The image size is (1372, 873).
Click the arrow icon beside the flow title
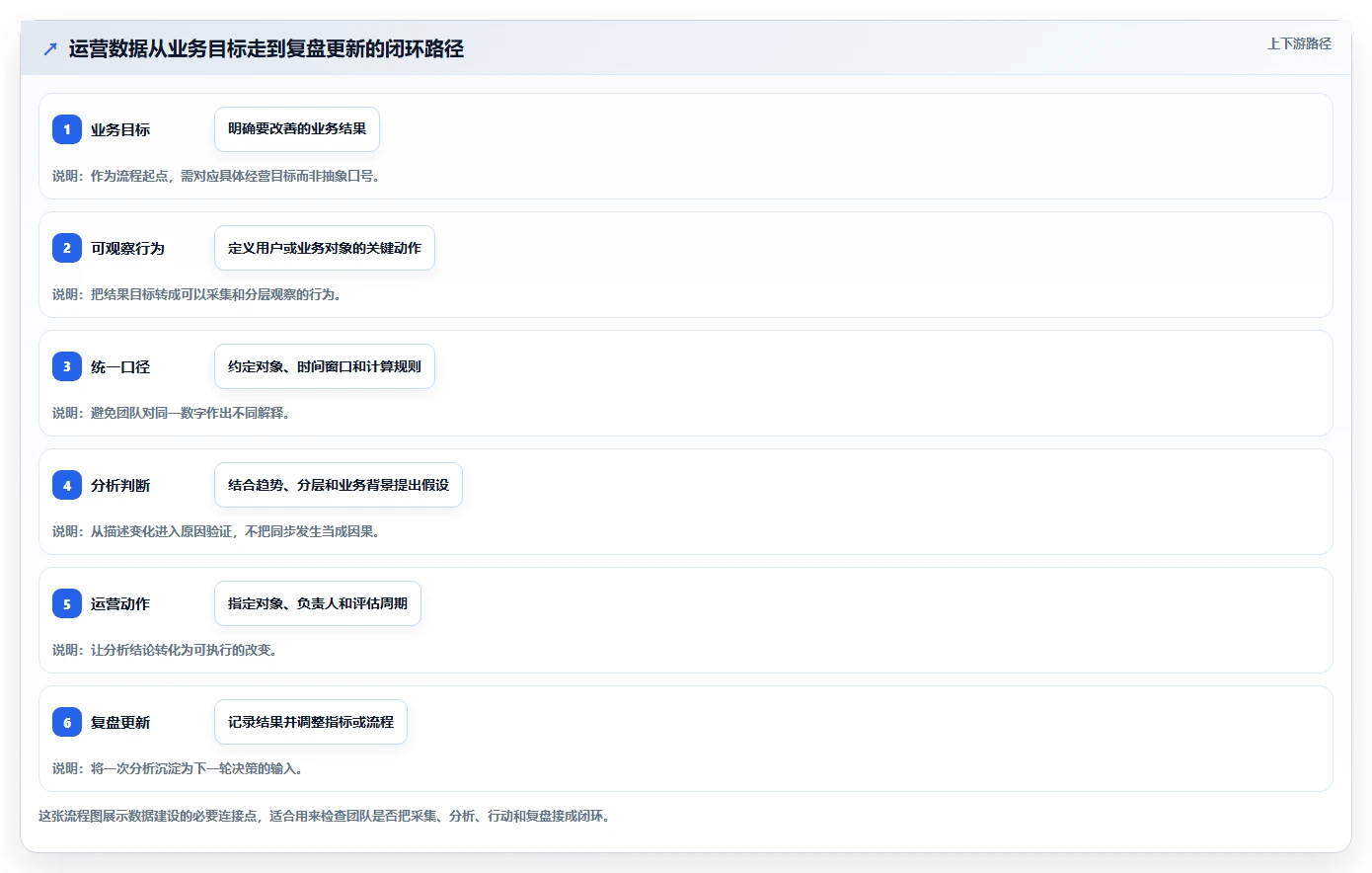(x=50, y=48)
